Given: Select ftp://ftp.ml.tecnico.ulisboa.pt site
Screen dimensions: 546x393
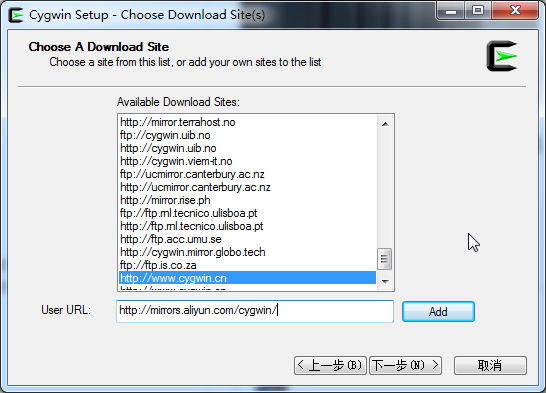Looking at the screenshot, I should 247,213.
